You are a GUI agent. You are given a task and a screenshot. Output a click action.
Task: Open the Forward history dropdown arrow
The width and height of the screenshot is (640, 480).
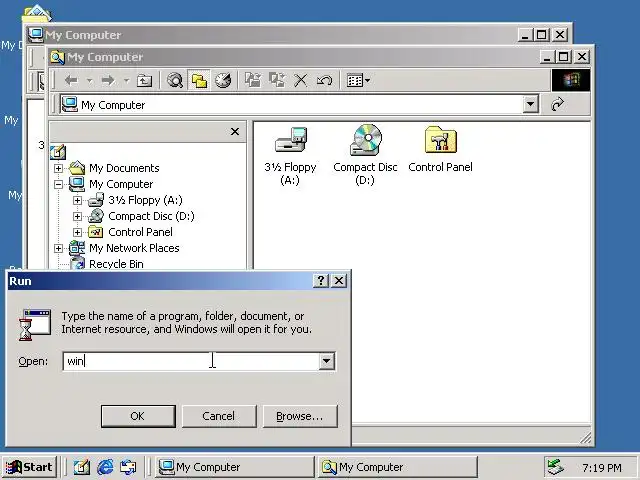coord(127,81)
